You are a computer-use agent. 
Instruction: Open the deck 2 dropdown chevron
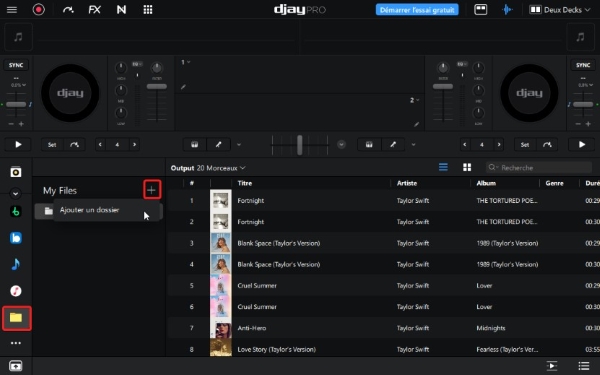point(417,100)
